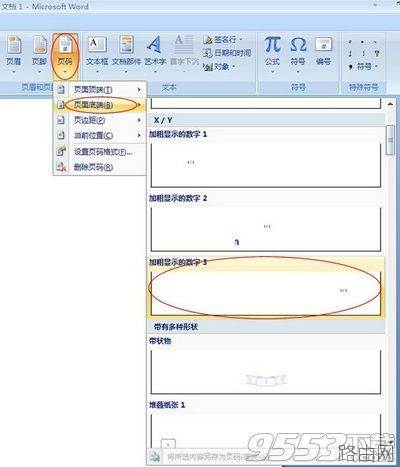Viewport: 400px width, 467px height.
Task: Click the 编号 (Number) button
Action: [323, 52]
